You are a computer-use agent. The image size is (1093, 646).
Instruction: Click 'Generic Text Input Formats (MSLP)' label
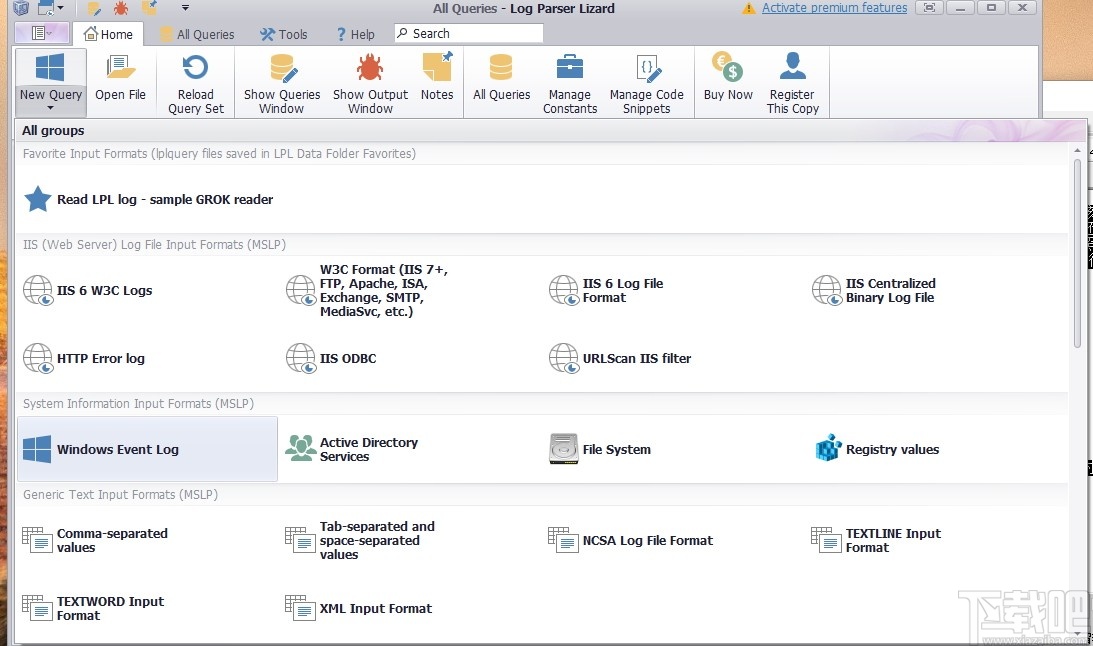(x=120, y=494)
